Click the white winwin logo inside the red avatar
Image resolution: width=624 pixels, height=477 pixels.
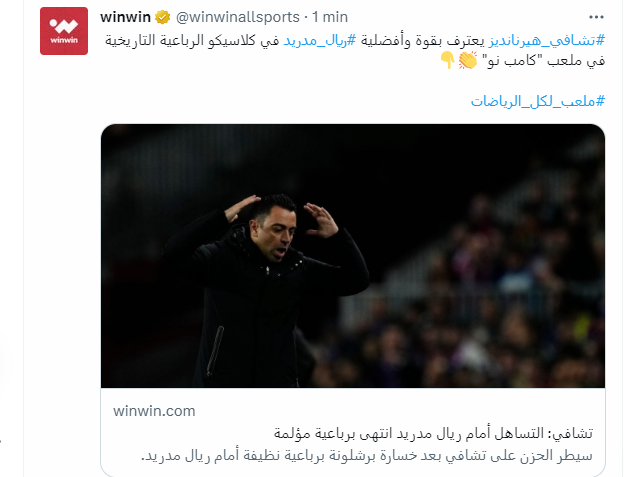point(64,29)
